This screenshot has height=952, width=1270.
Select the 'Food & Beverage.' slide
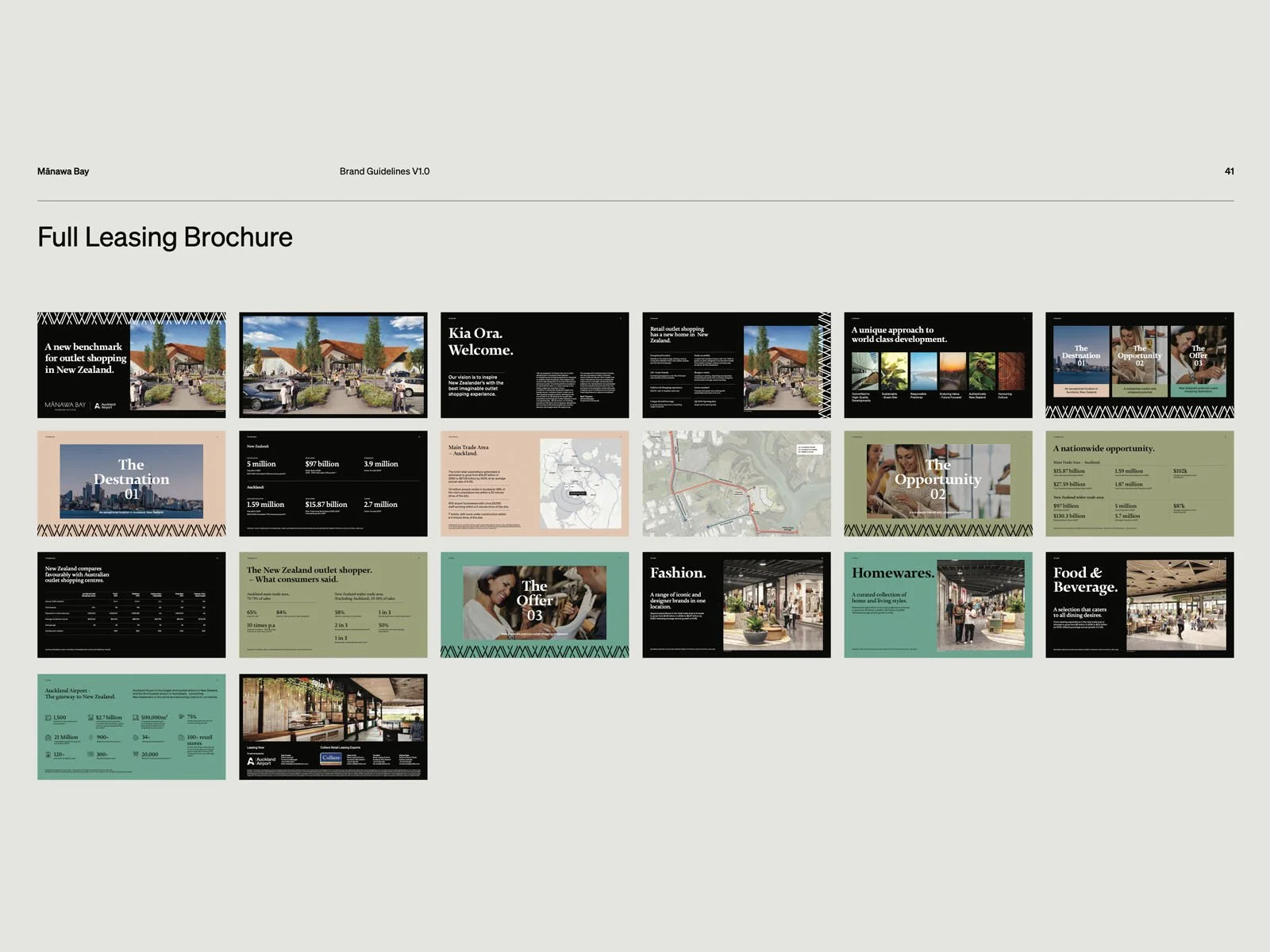1140,605
